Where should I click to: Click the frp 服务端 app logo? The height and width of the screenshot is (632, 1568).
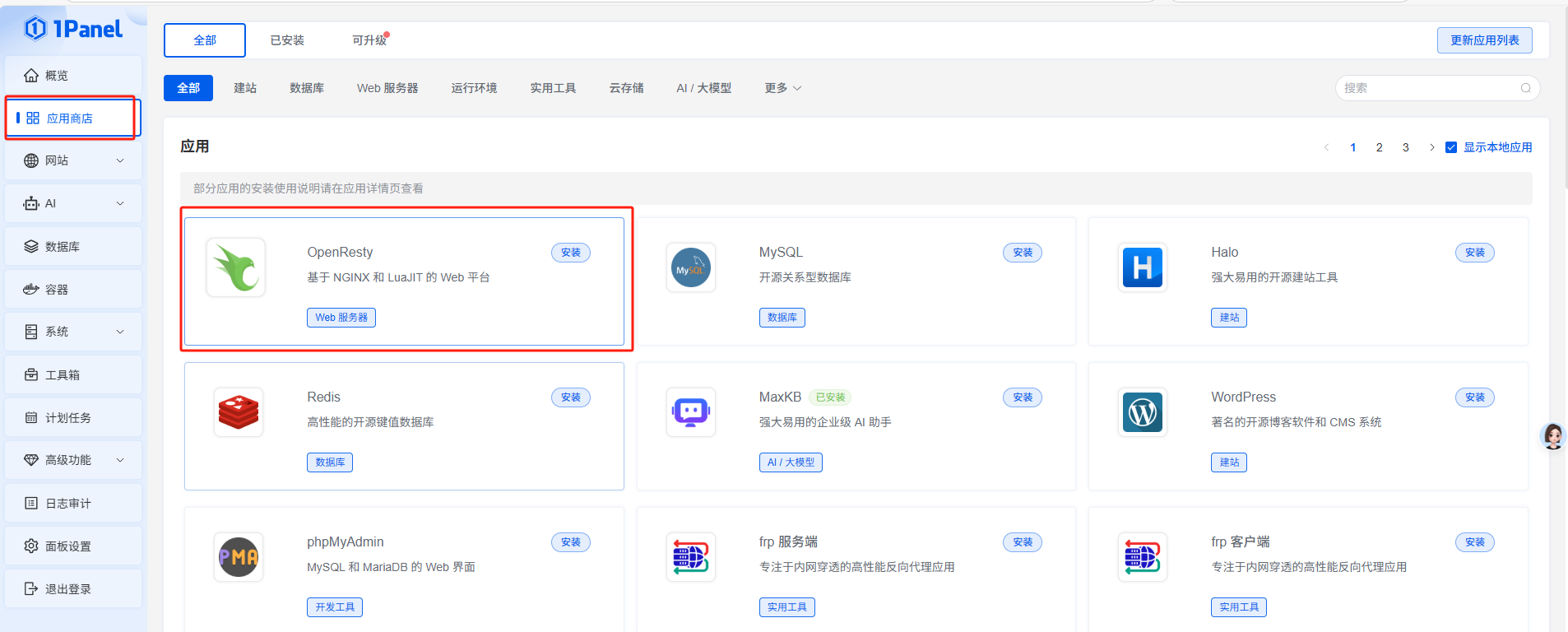(x=691, y=557)
